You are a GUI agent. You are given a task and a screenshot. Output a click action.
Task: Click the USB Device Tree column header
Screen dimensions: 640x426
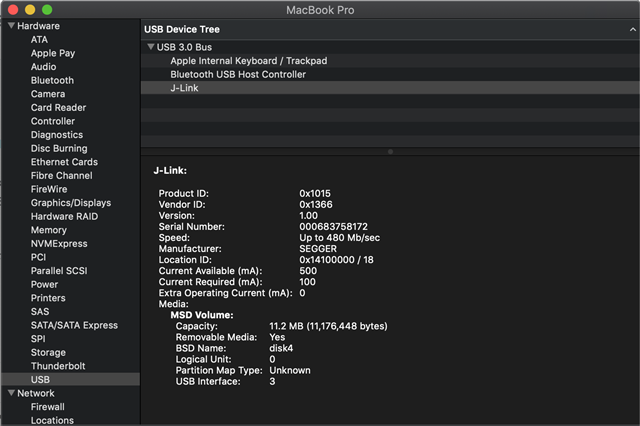click(x=390, y=29)
